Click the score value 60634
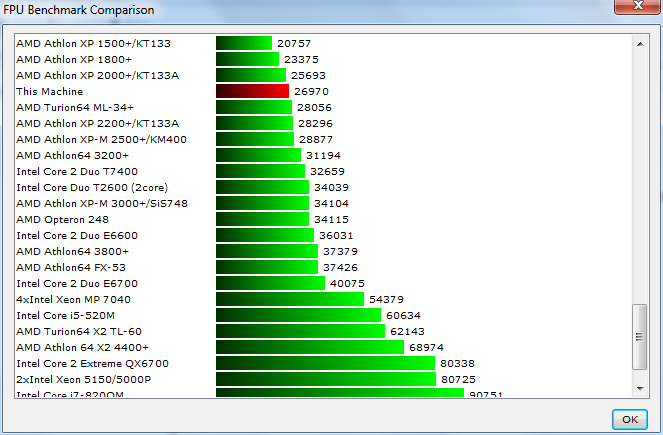Viewport: 663px width, 435px height. point(403,316)
